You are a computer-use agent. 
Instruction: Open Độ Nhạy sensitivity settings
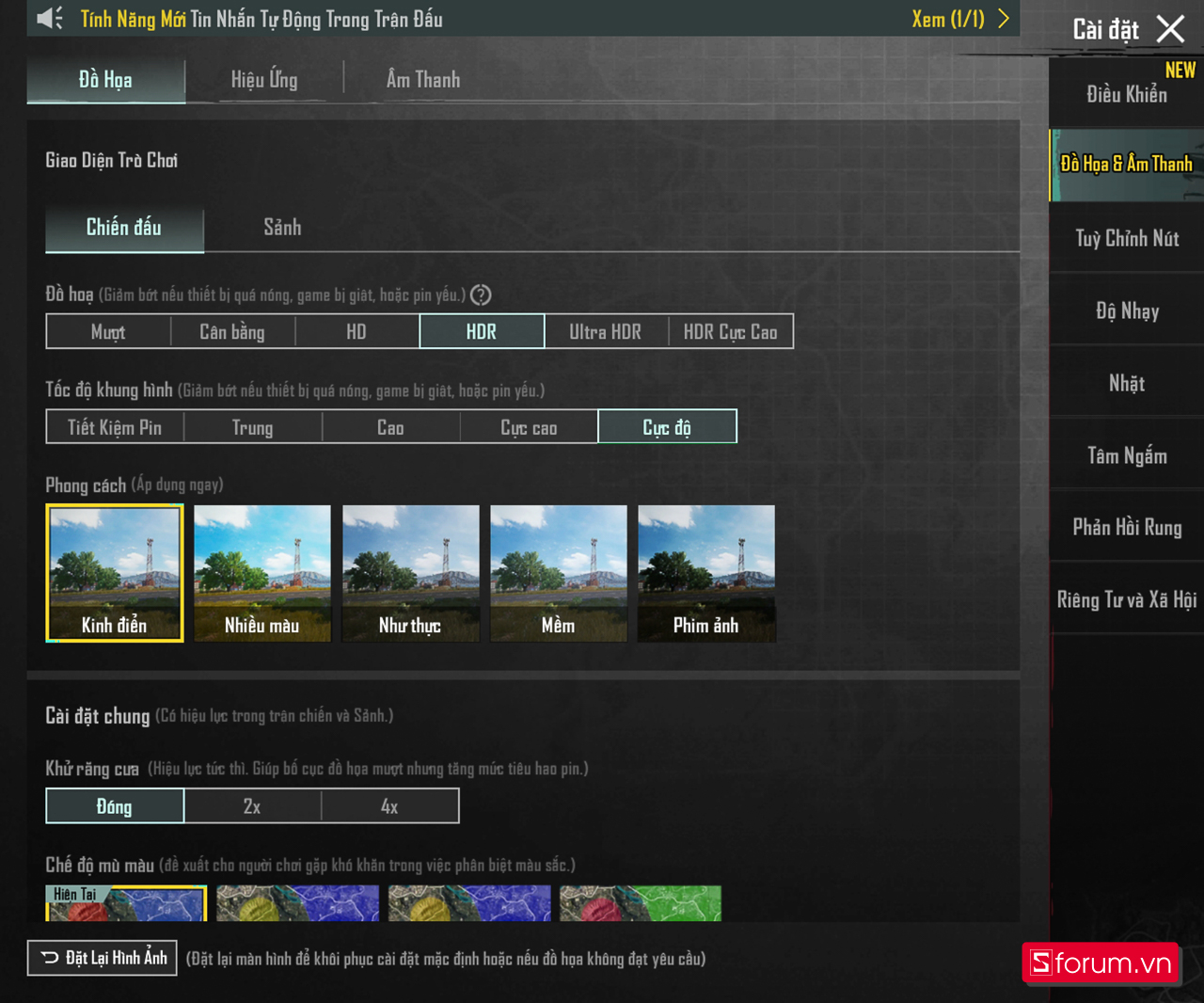1127,311
